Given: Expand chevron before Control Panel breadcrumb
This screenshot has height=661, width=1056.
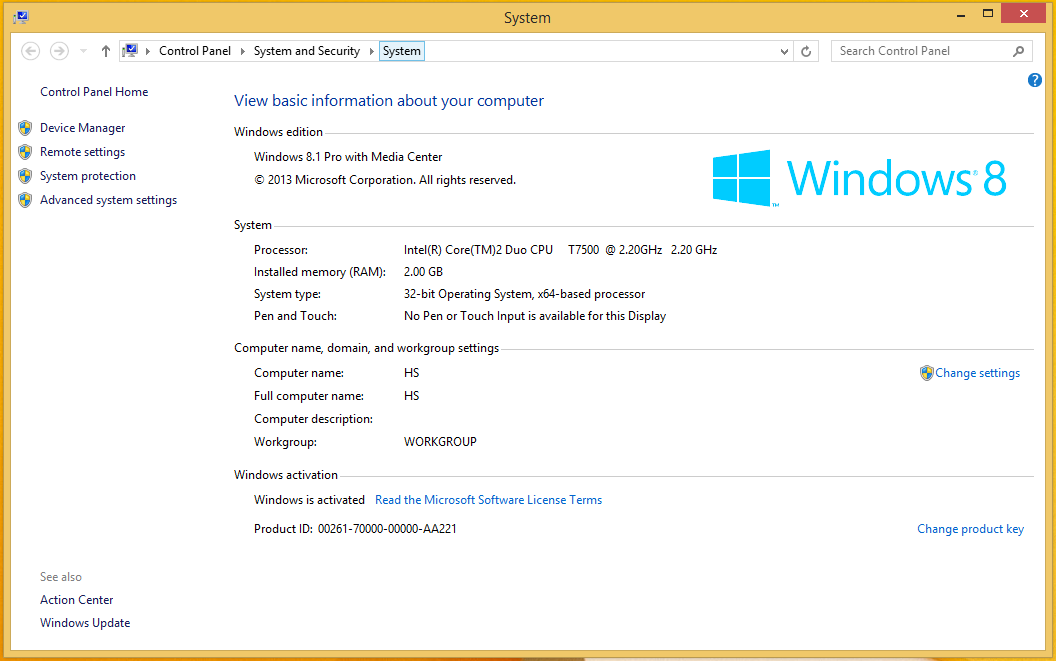Looking at the screenshot, I should [x=147, y=51].
